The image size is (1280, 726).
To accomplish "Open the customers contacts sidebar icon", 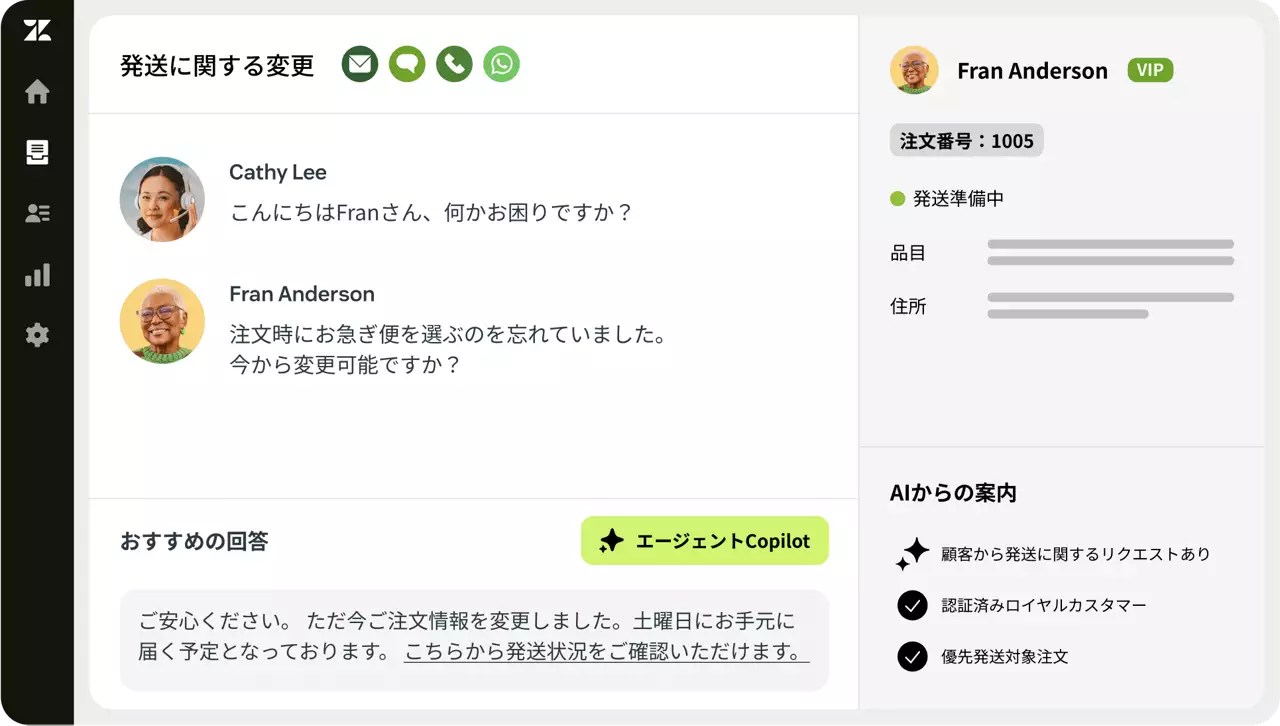I will click(37, 213).
